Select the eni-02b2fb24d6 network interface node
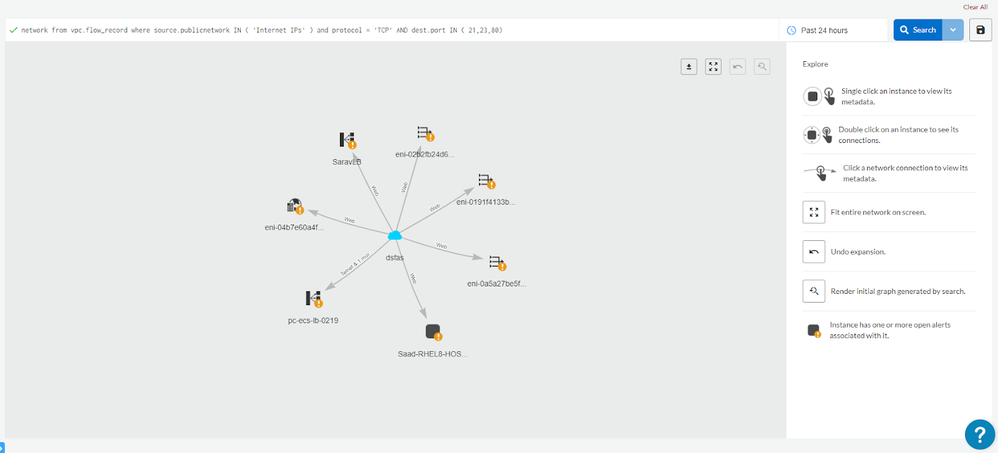 point(425,133)
